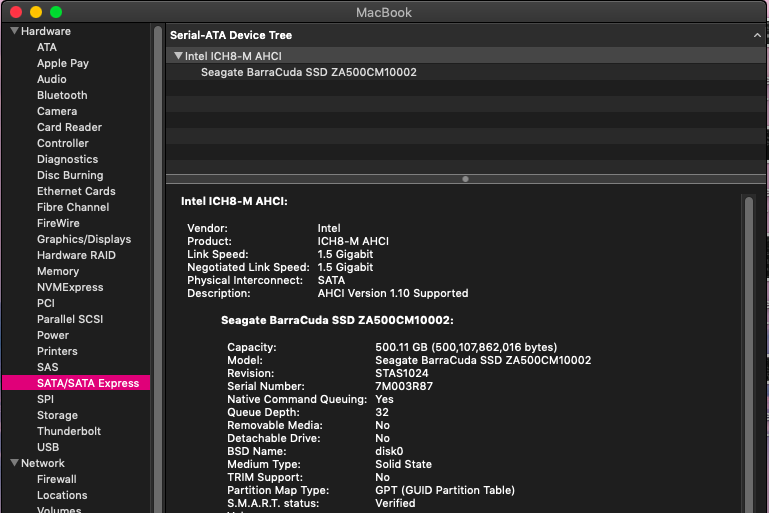This screenshot has width=769, height=513.
Task: Open PCI section
Action: [46, 303]
